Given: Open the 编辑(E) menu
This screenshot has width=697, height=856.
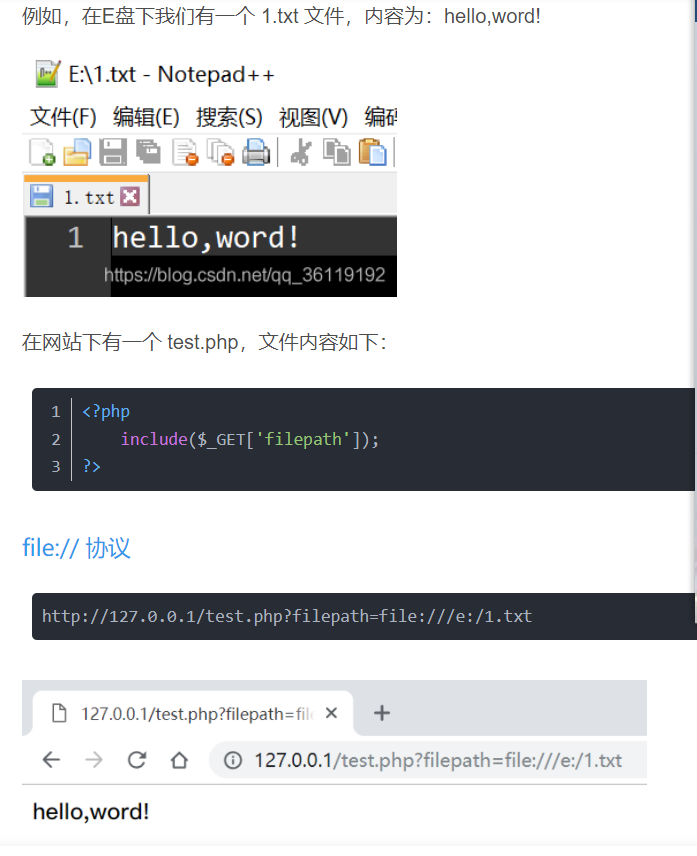Looking at the screenshot, I should pyautogui.click(x=146, y=117).
